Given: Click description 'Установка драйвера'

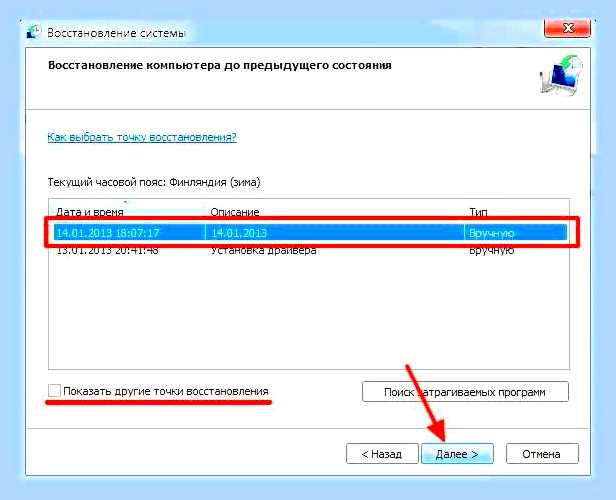Looking at the screenshot, I should (264, 250).
